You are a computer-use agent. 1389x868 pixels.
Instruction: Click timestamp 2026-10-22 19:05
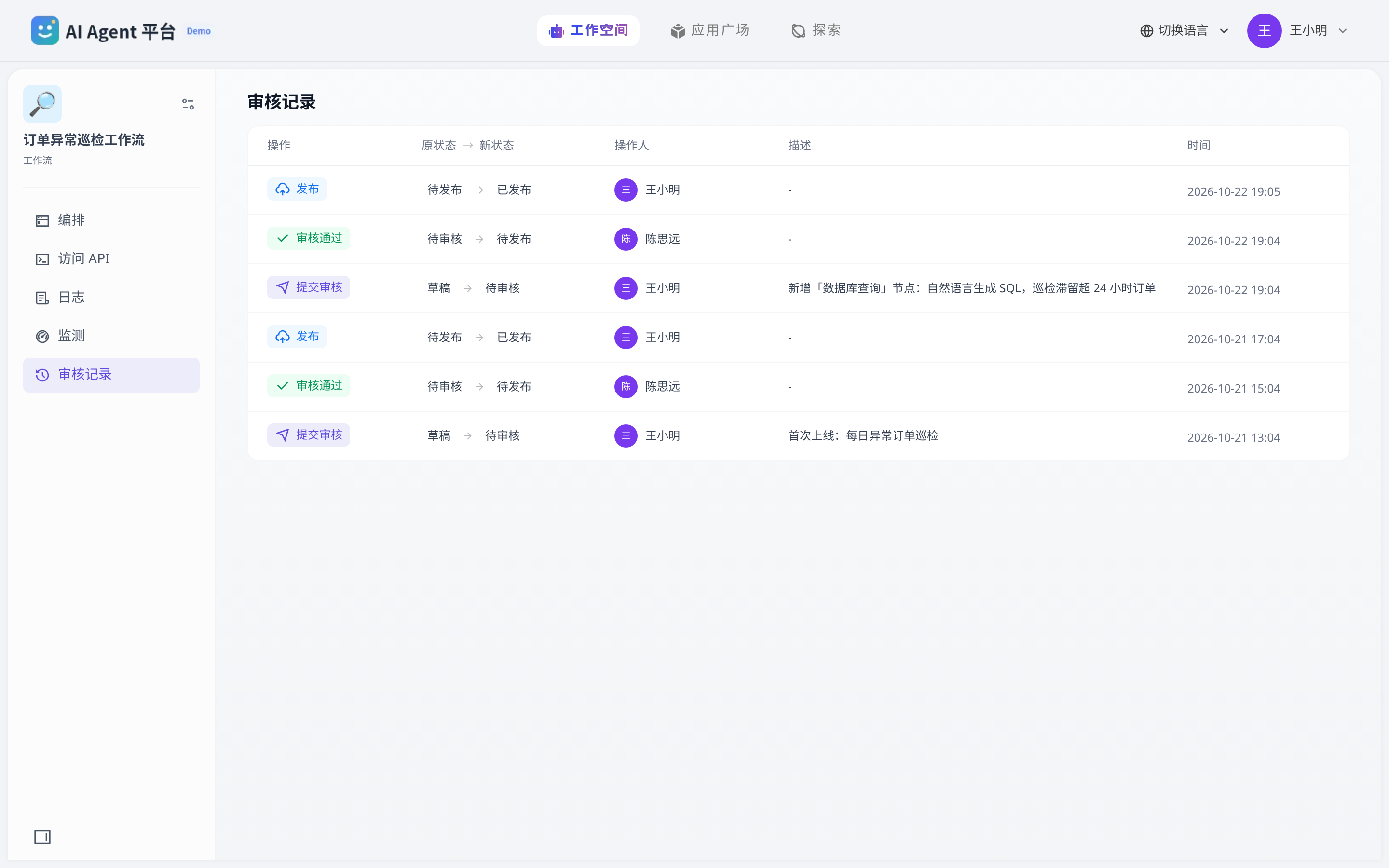pyautogui.click(x=1233, y=192)
